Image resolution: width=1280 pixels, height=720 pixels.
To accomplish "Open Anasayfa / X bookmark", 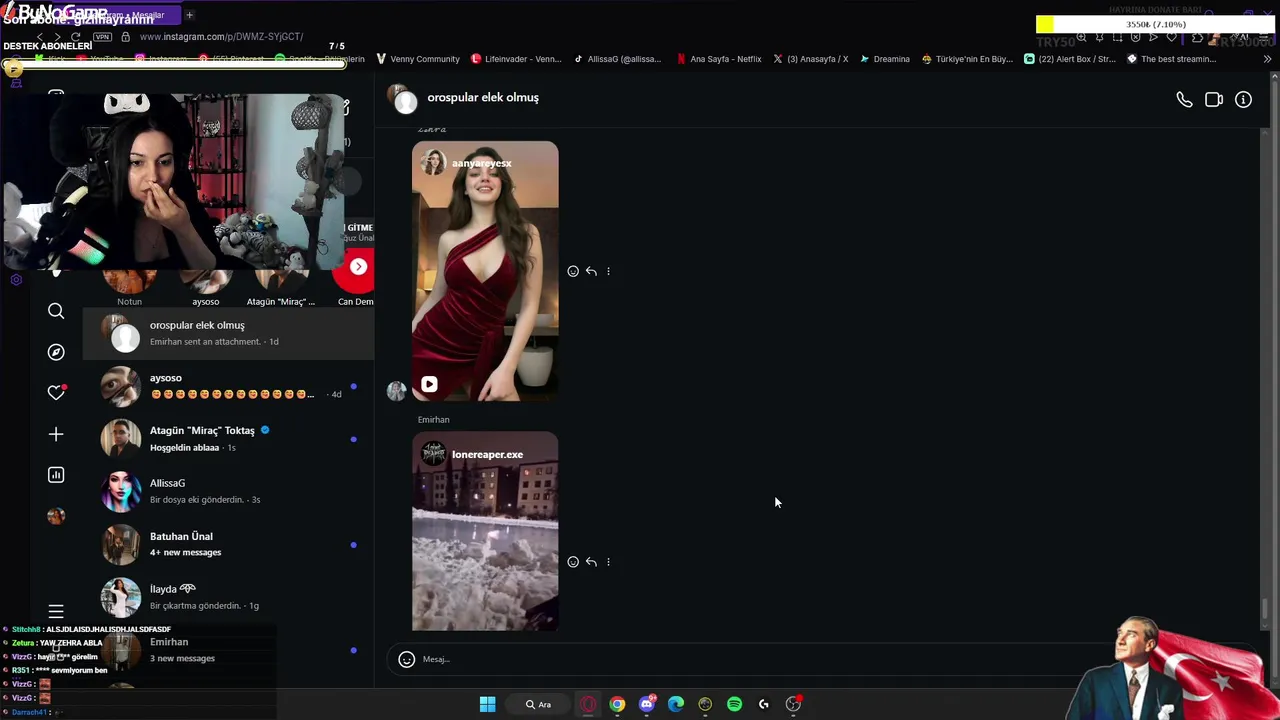I will [811, 59].
